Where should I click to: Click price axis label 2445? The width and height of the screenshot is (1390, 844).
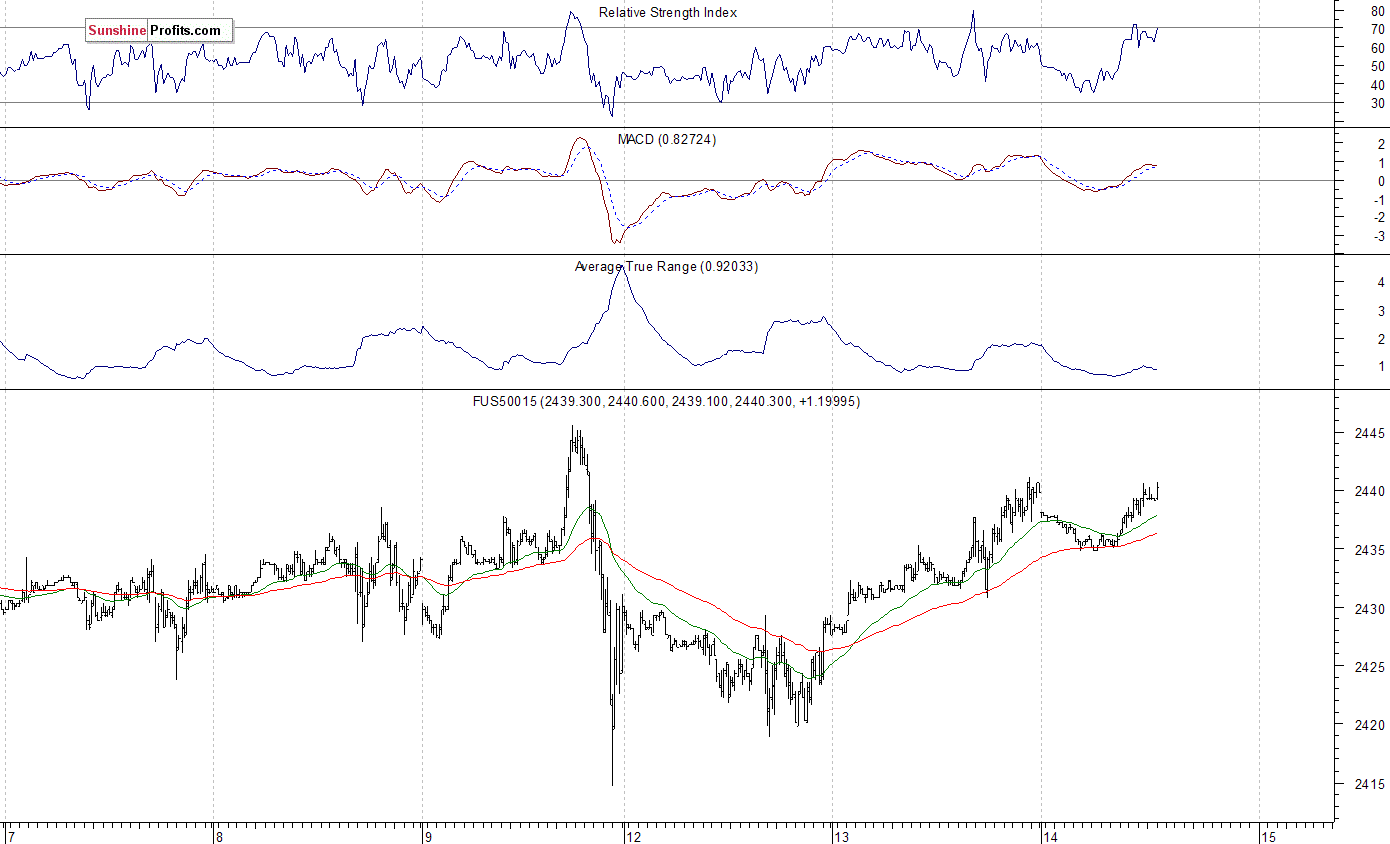click(1370, 434)
